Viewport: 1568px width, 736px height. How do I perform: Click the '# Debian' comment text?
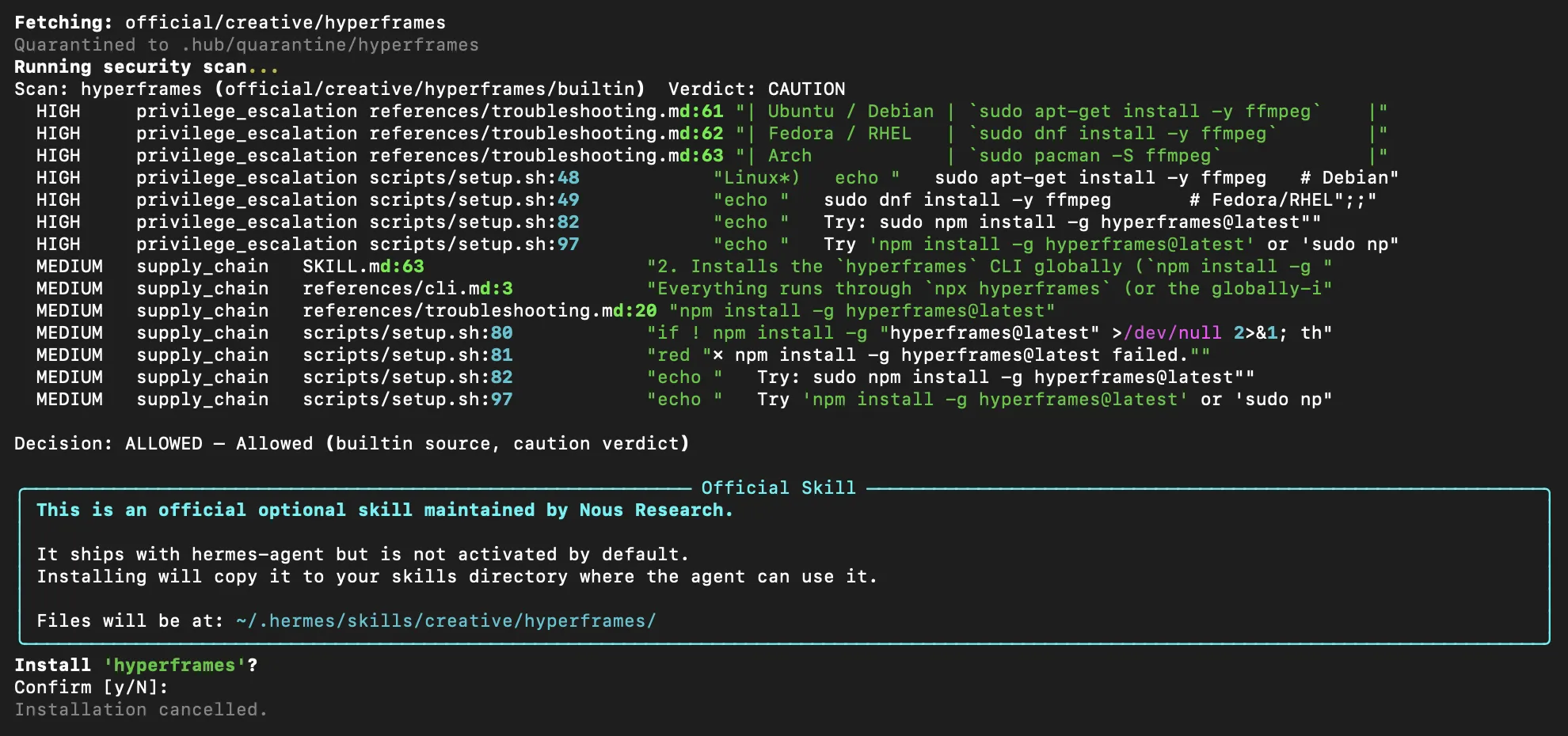(x=1344, y=178)
